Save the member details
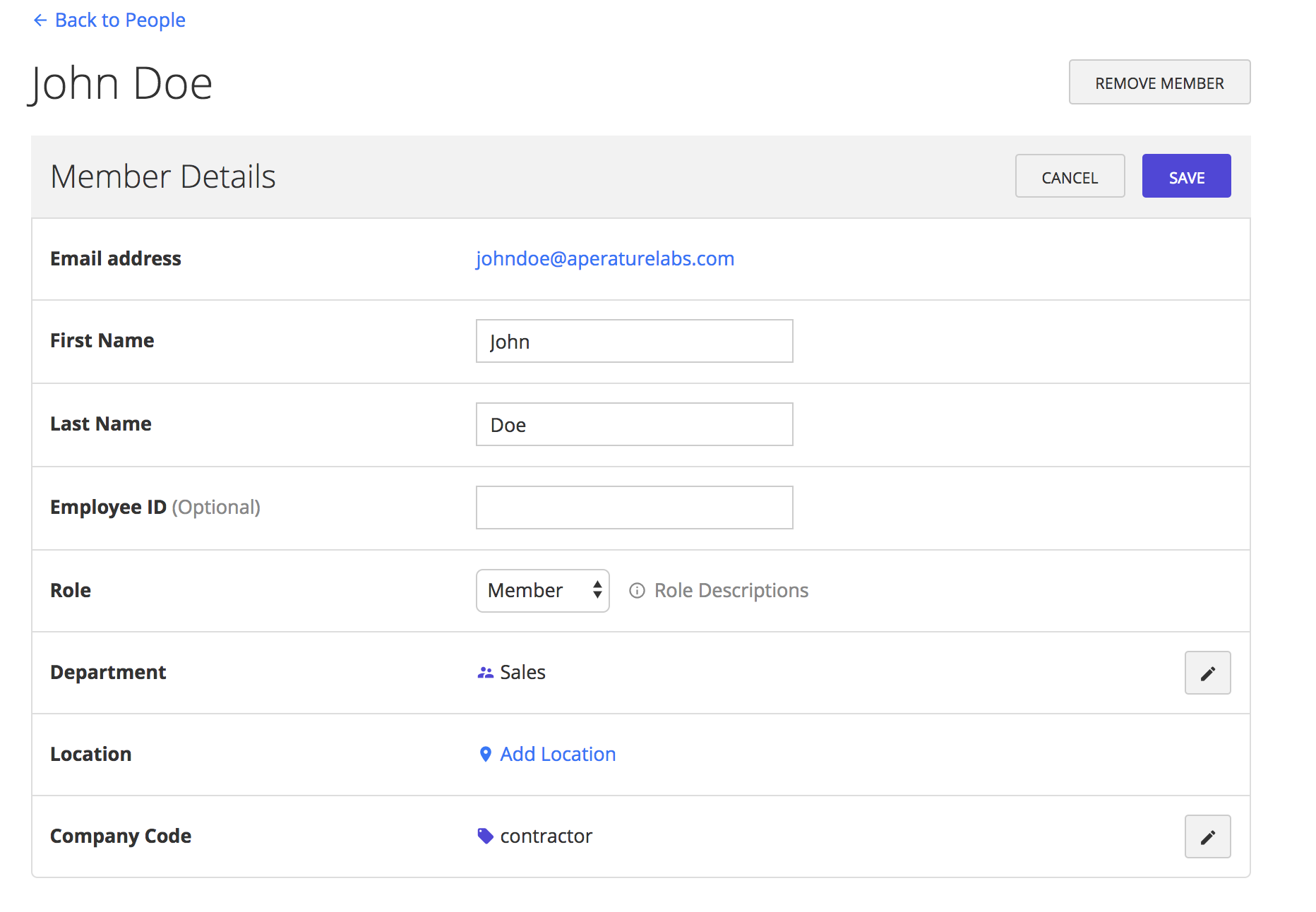 coord(1186,176)
